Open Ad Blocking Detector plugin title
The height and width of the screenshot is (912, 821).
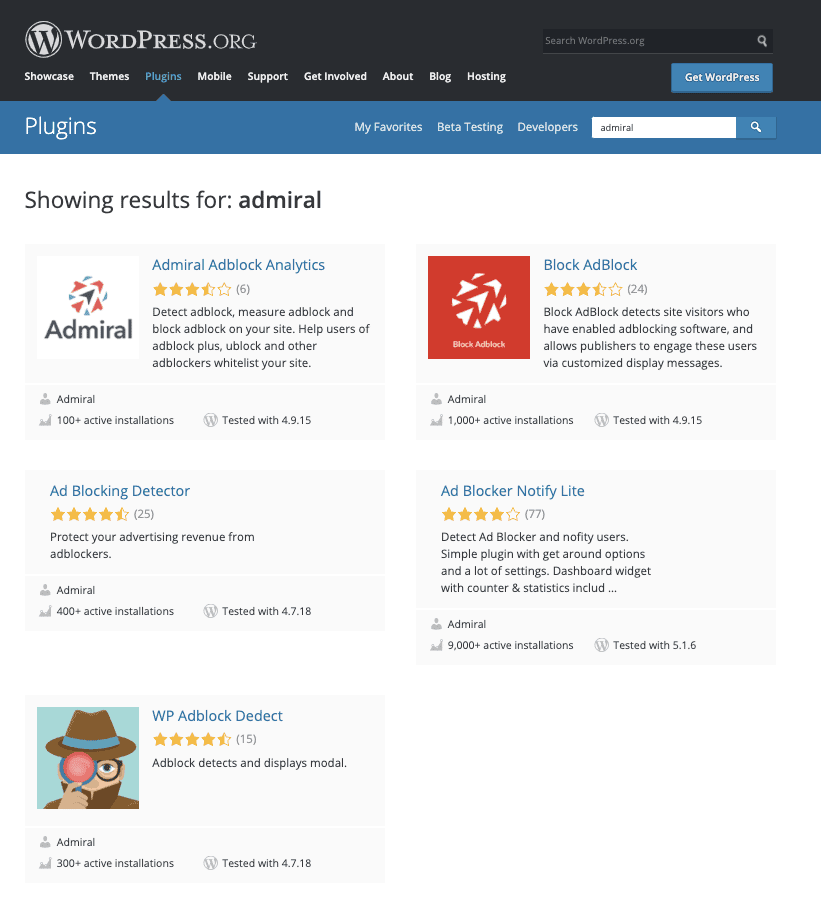click(120, 491)
